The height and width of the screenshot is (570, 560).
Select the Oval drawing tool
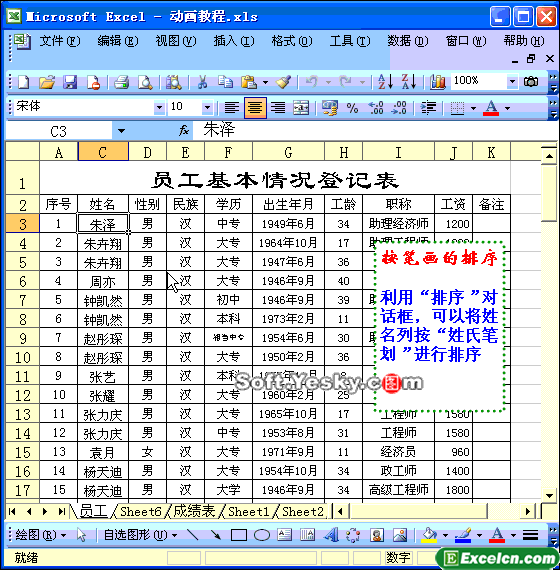(x=262, y=535)
